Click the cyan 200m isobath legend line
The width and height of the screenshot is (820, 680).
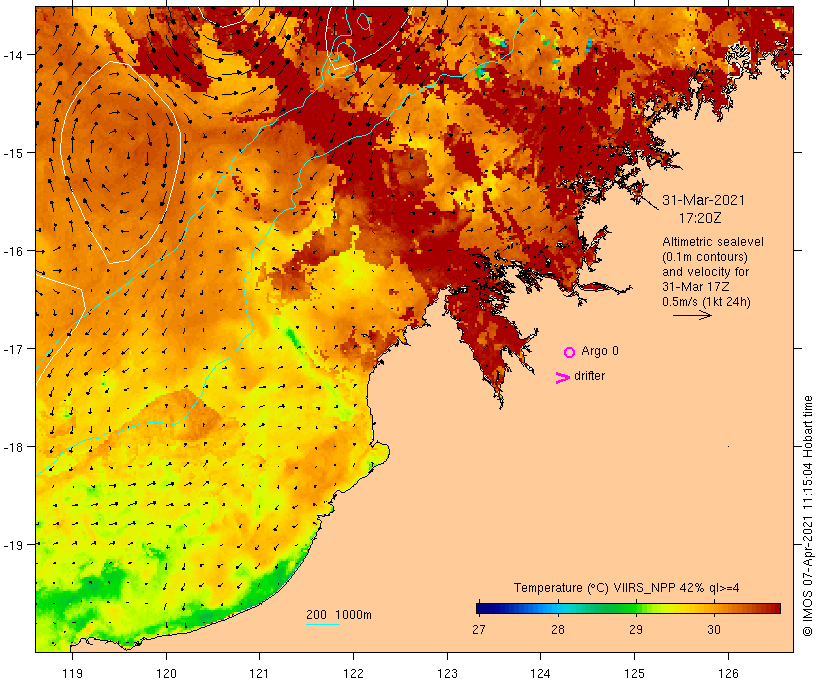click(x=323, y=624)
